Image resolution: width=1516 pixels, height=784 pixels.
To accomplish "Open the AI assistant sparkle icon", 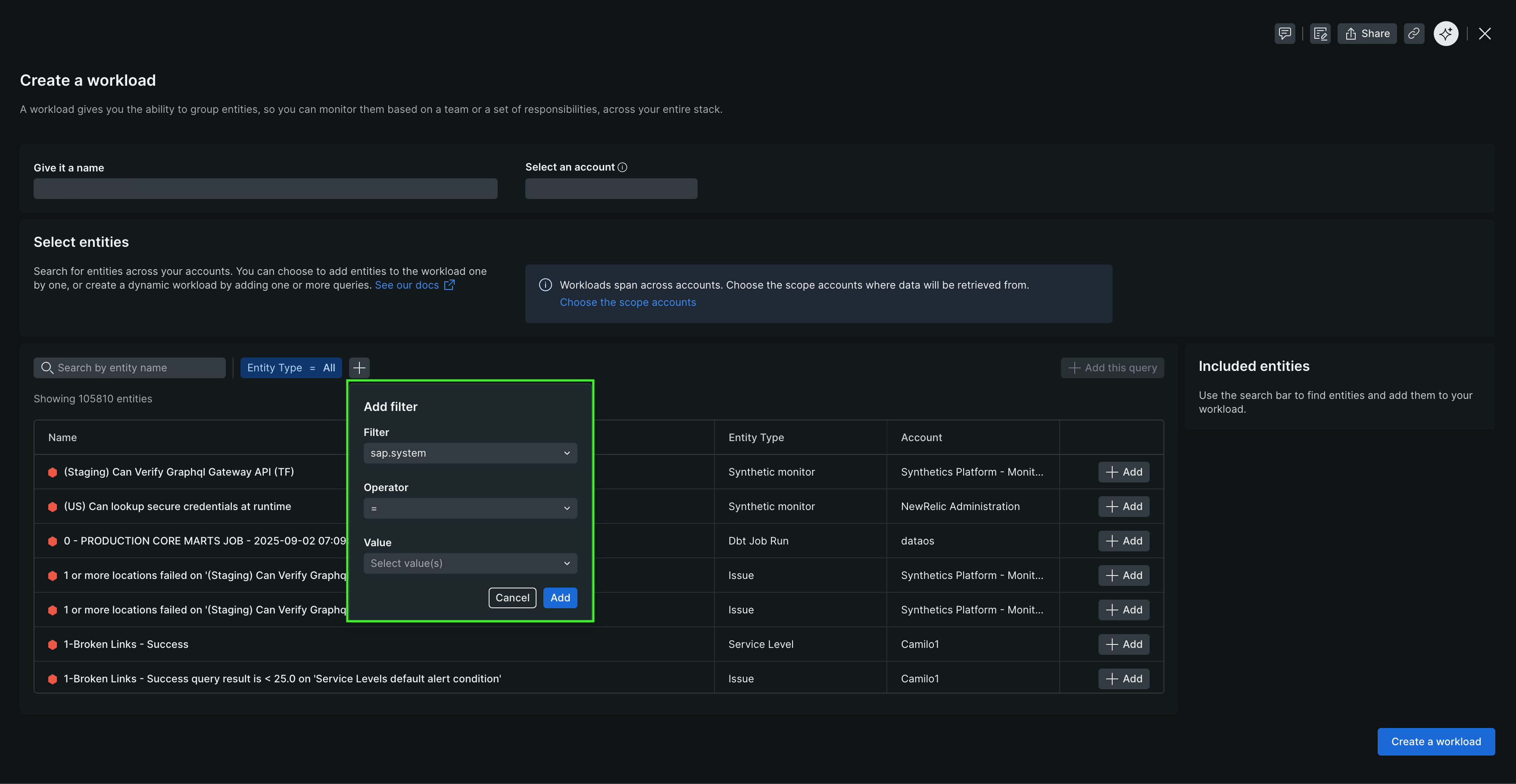I will [x=1445, y=34].
